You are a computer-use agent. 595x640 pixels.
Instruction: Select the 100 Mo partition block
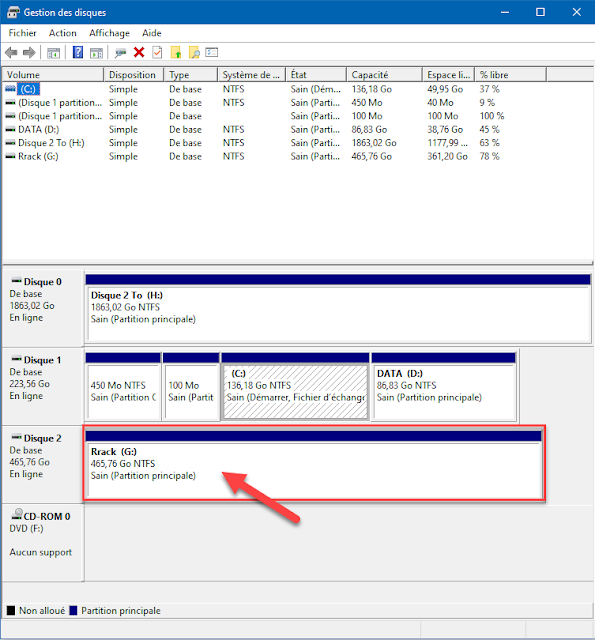point(191,387)
